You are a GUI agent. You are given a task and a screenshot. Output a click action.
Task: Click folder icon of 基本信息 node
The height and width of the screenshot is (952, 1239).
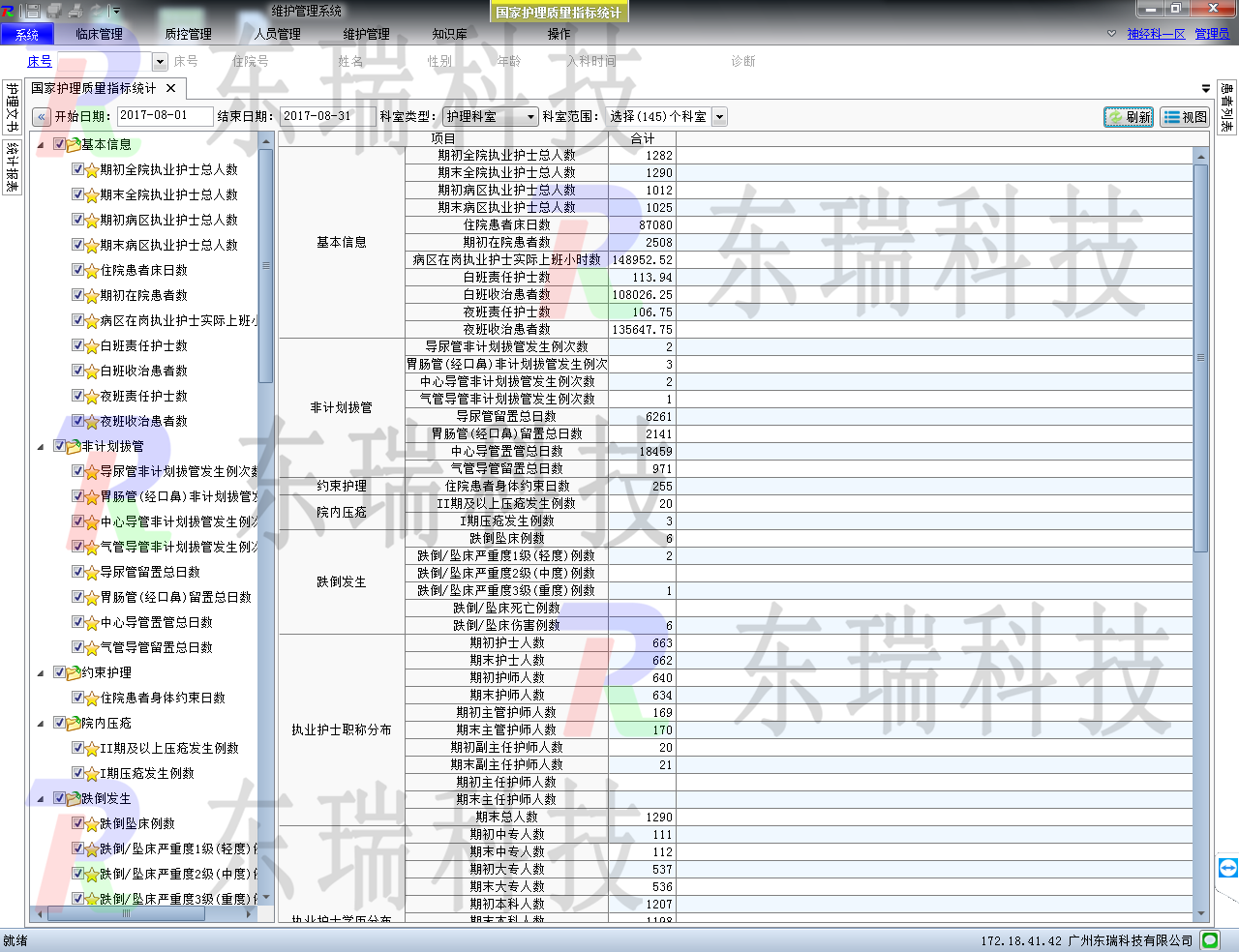tap(74, 145)
